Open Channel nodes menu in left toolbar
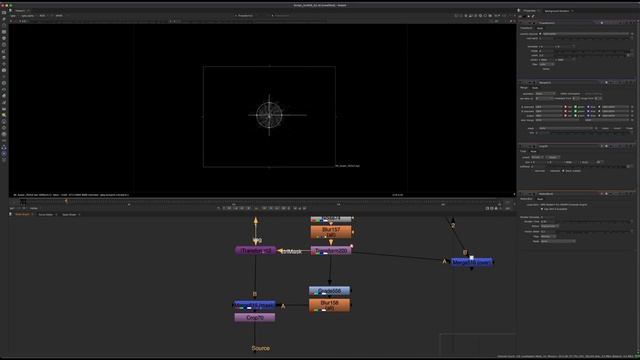Screen dimensions: 640x360 (x=4, y=32)
